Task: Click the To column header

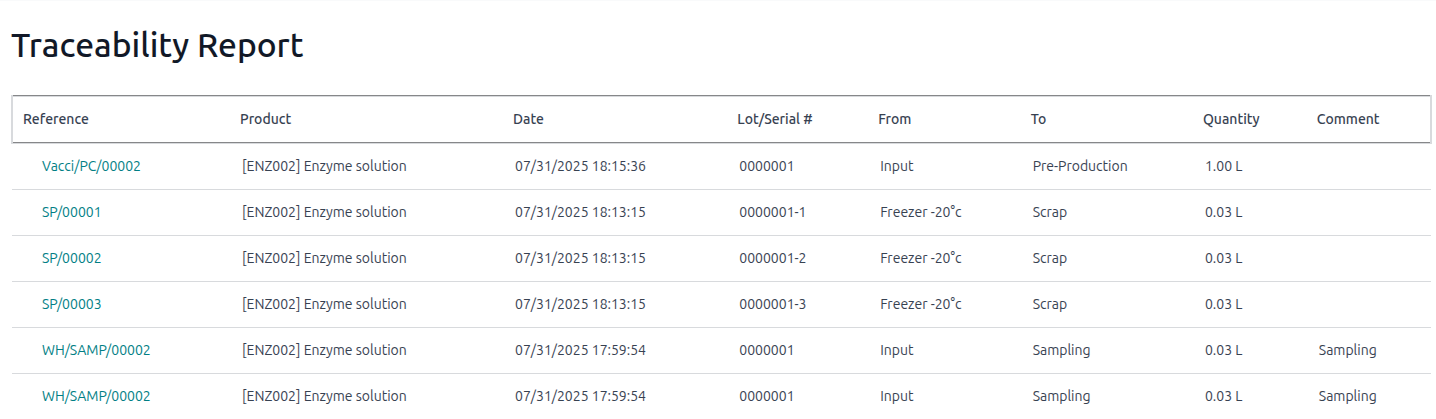Action: coord(1038,119)
